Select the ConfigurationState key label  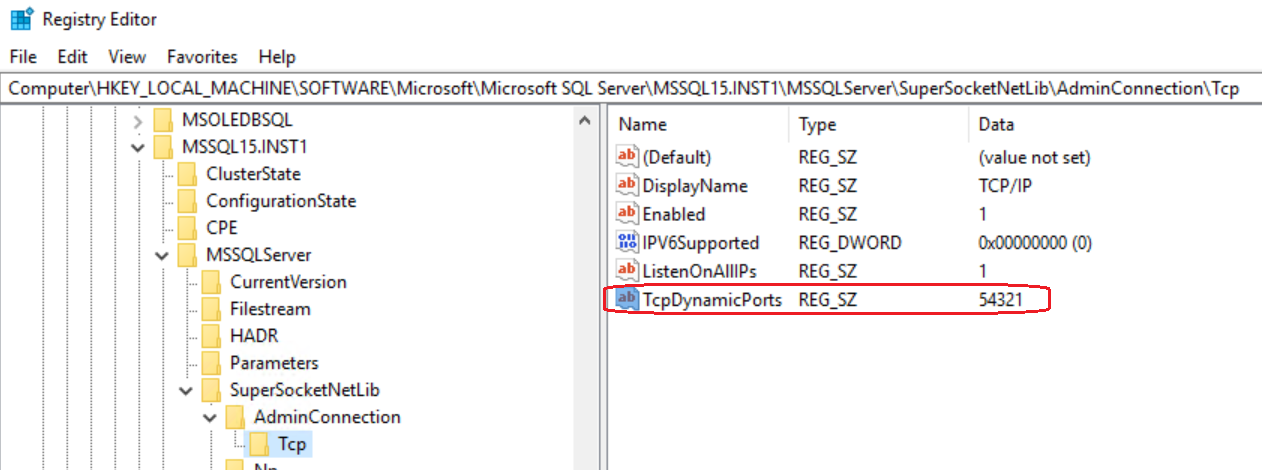tap(281, 201)
